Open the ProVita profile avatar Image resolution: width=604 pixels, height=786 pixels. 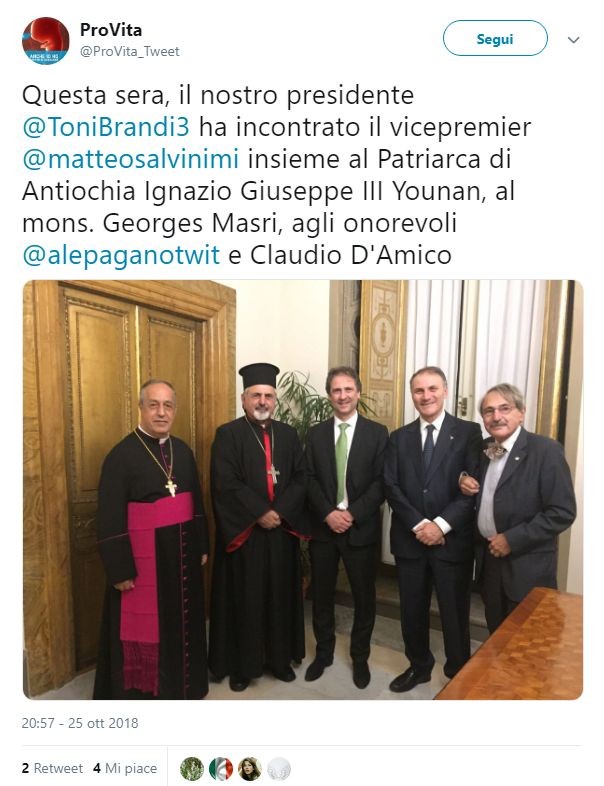(x=46, y=41)
